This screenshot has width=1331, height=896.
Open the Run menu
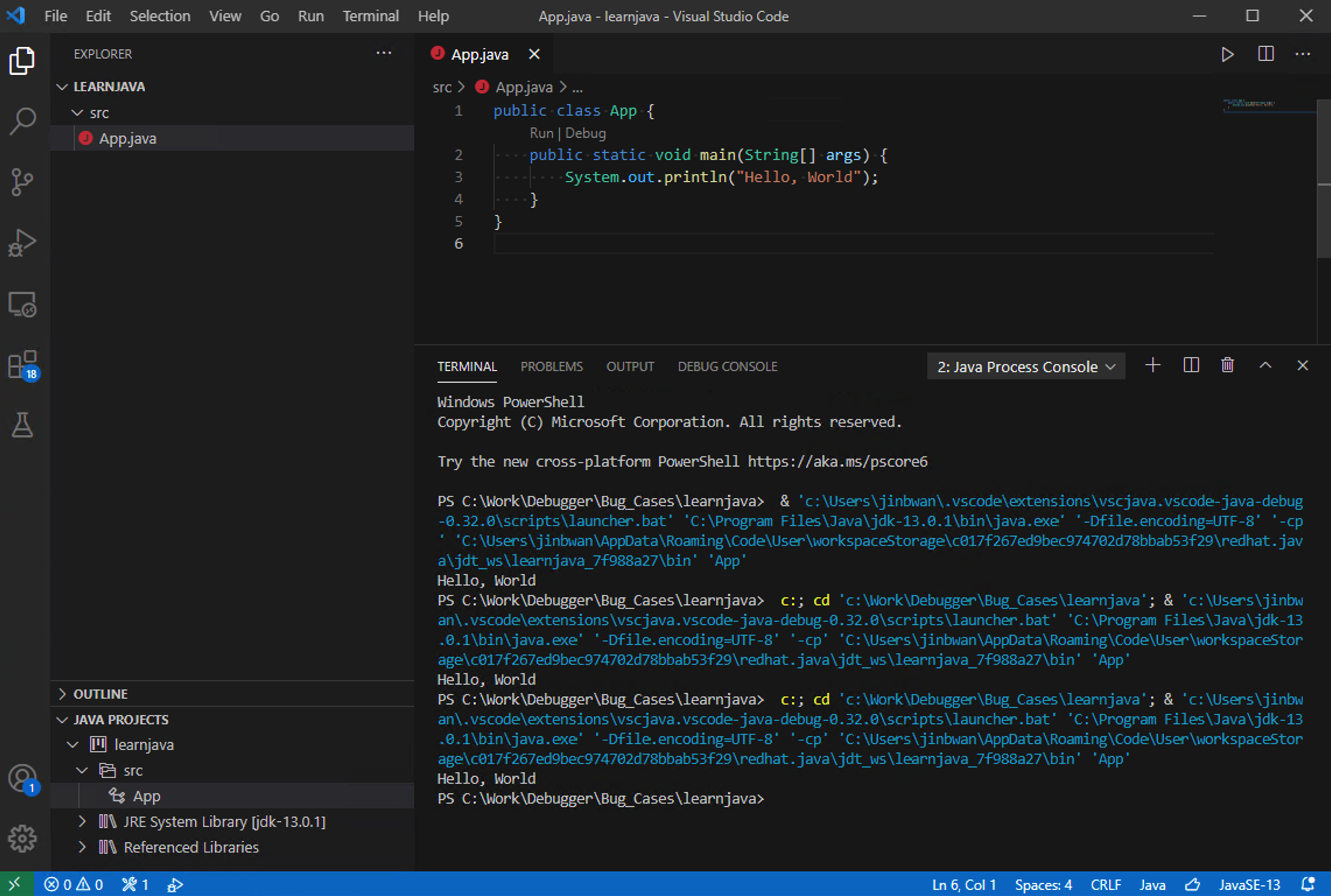click(311, 16)
